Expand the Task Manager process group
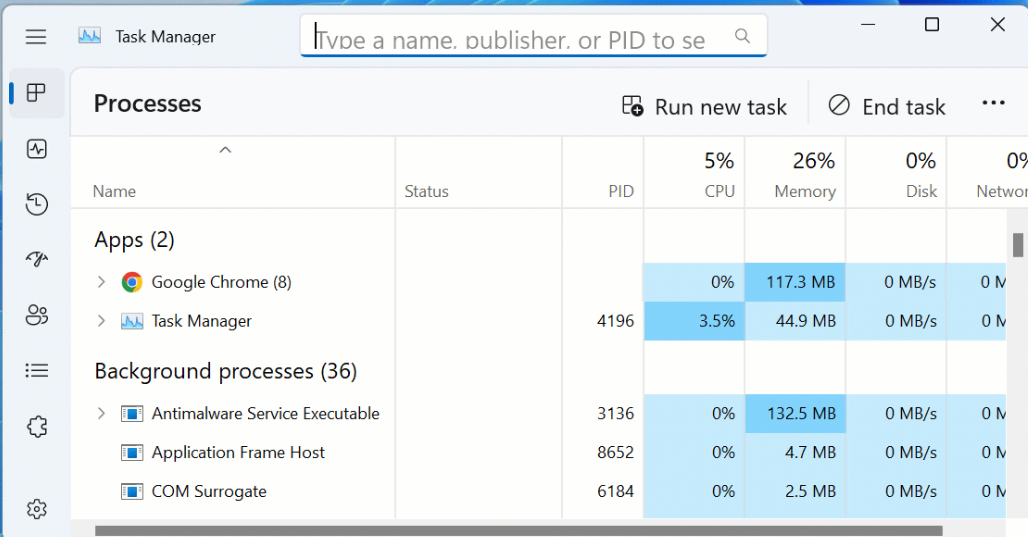This screenshot has height=537, width=1028. [x=101, y=321]
